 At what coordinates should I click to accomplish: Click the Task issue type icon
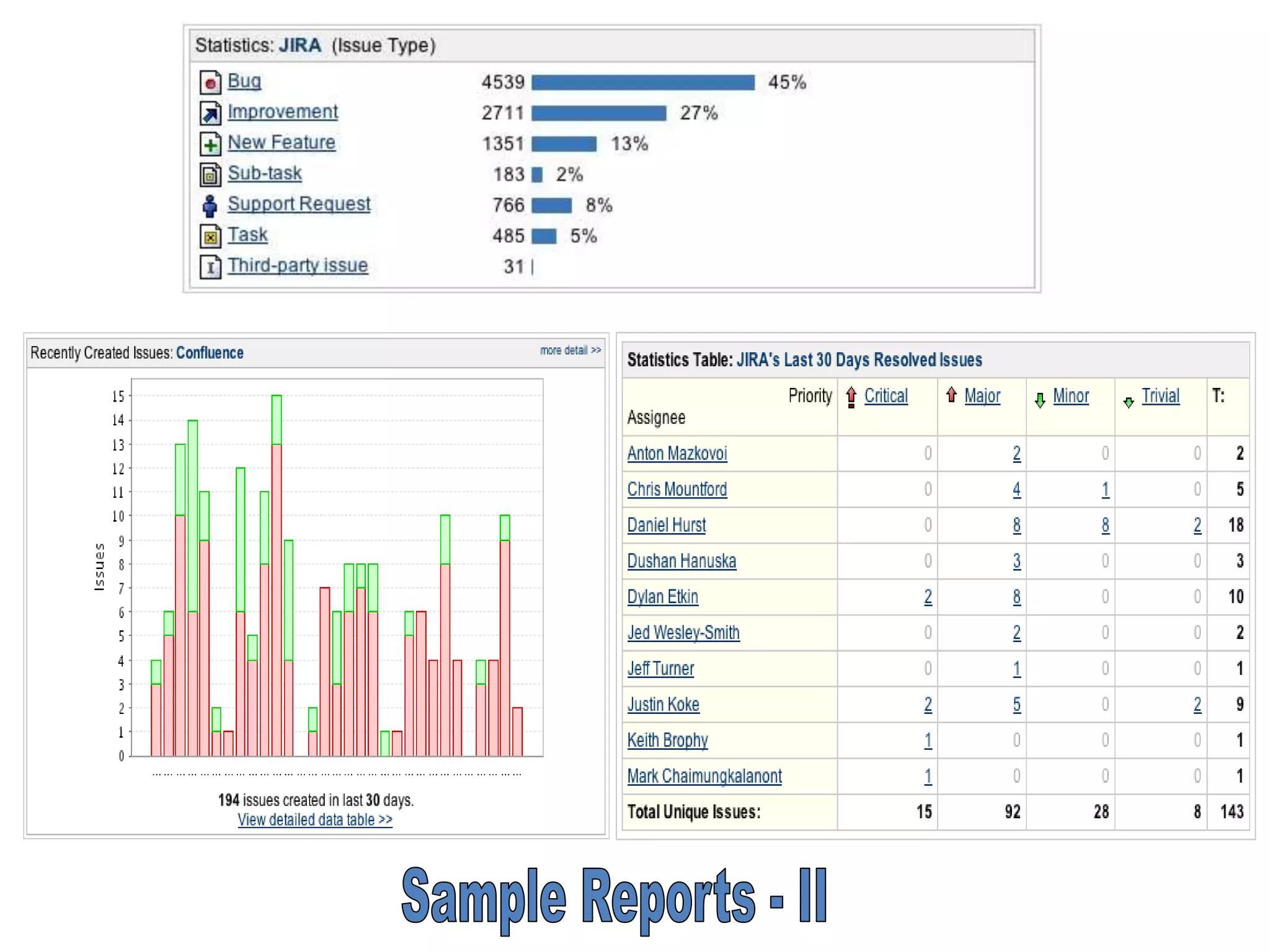pyautogui.click(x=210, y=237)
